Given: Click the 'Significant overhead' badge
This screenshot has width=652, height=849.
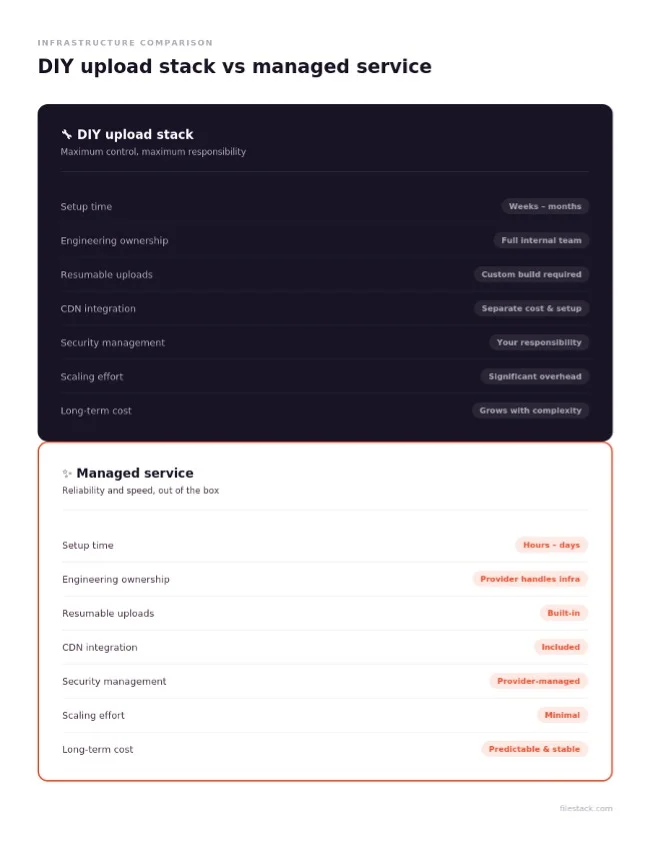Looking at the screenshot, I should pos(535,377).
